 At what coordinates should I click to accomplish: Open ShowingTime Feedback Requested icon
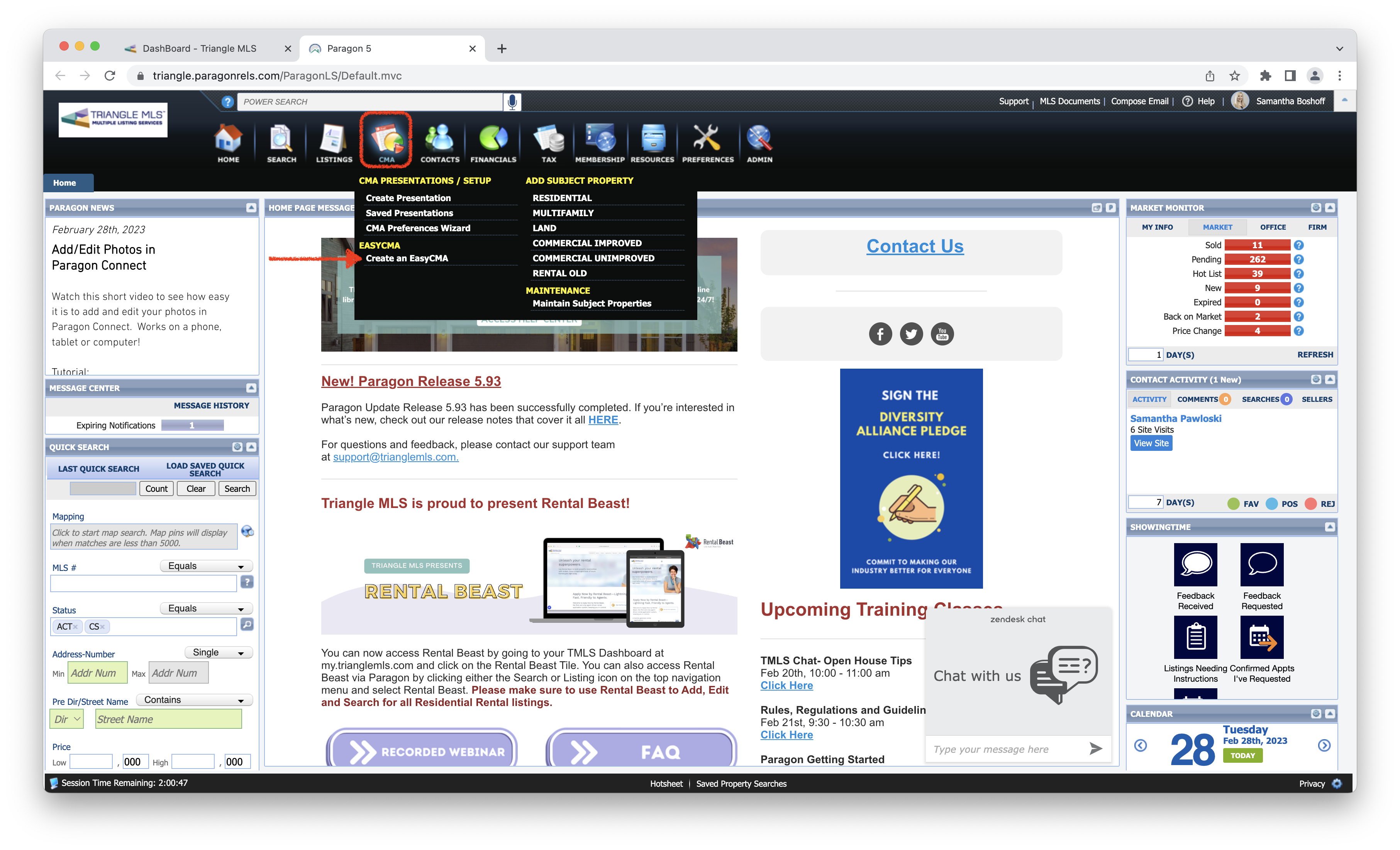[1261, 564]
